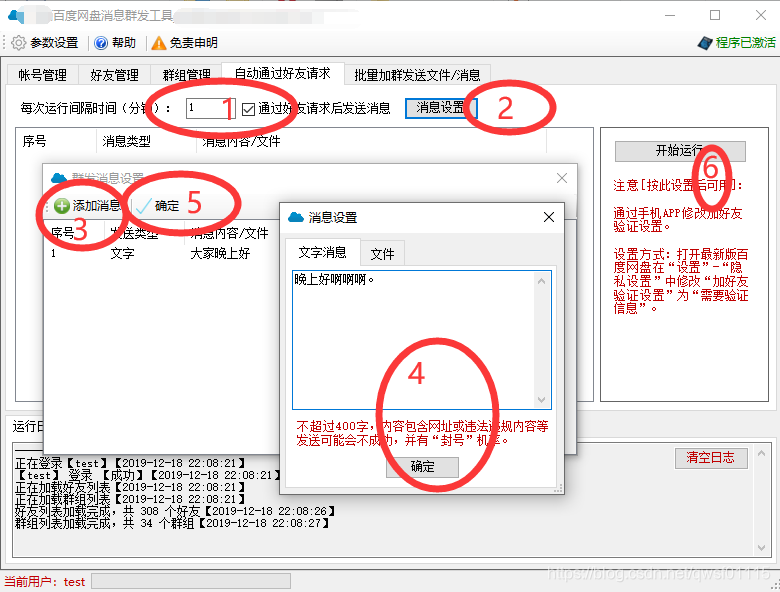Click the 清空日志 button

710,458
